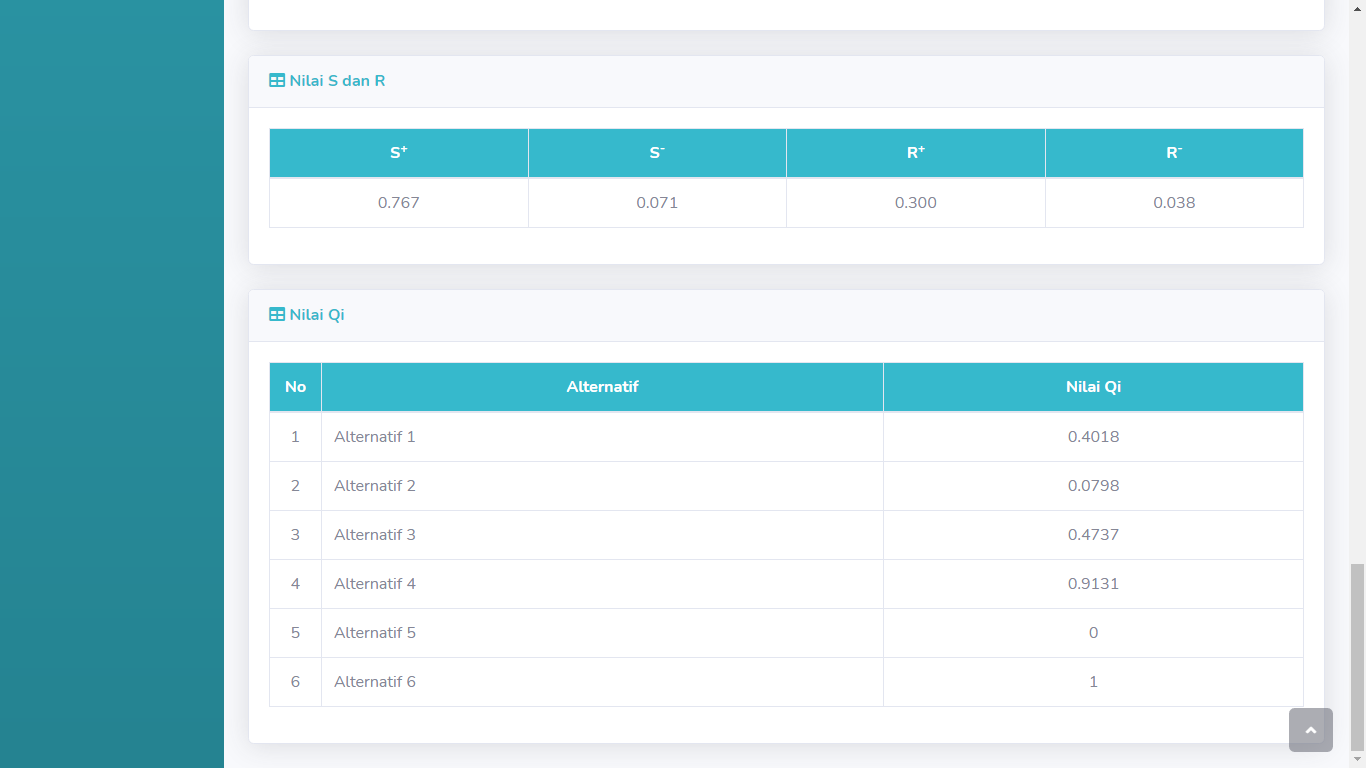Click the R+ column header
The width and height of the screenshot is (1366, 768).
(x=916, y=153)
